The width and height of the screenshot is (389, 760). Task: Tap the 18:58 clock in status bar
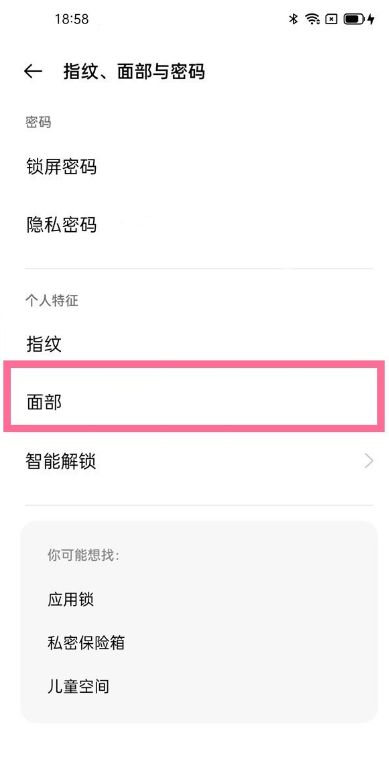(72, 19)
